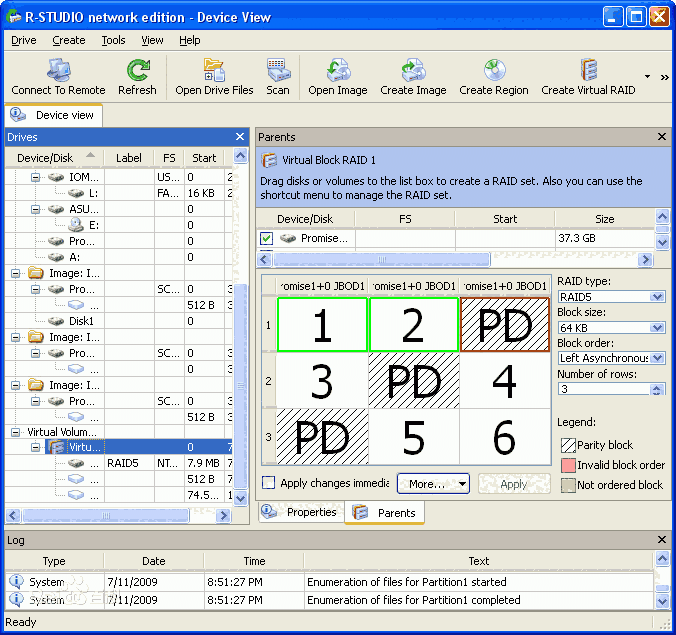Close the Drives panel
This screenshot has width=676, height=635.
pos(240,137)
